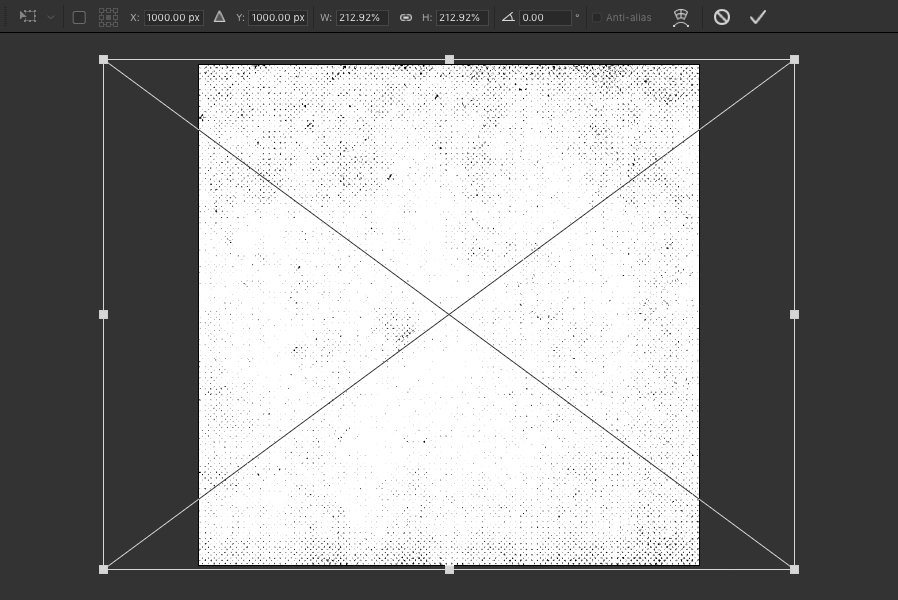Click the bottom-right transform corner handle
Viewport: 898px width, 600px height.
coord(794,569)
